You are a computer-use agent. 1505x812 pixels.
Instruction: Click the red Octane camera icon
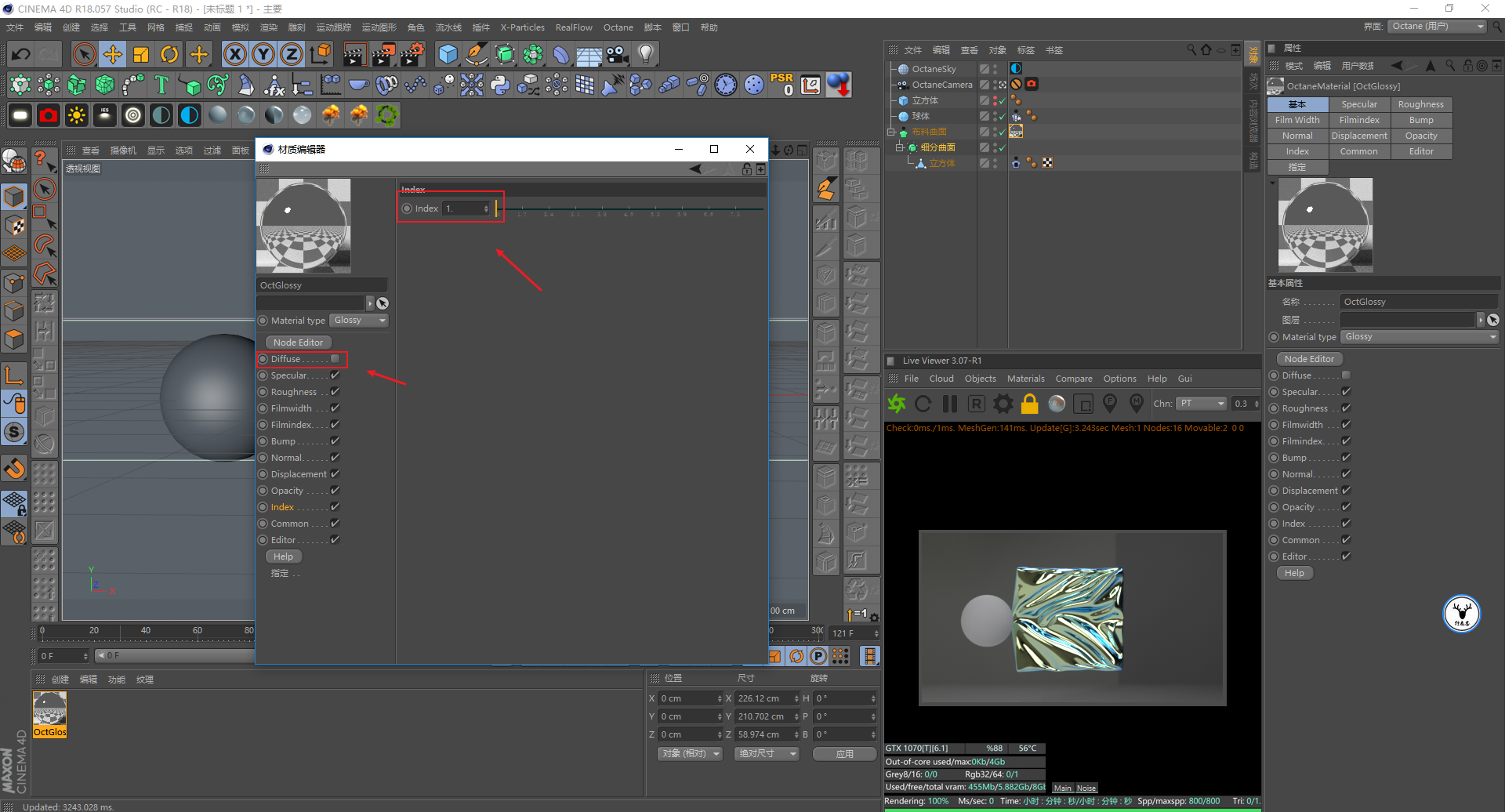[x=49, y=115]
